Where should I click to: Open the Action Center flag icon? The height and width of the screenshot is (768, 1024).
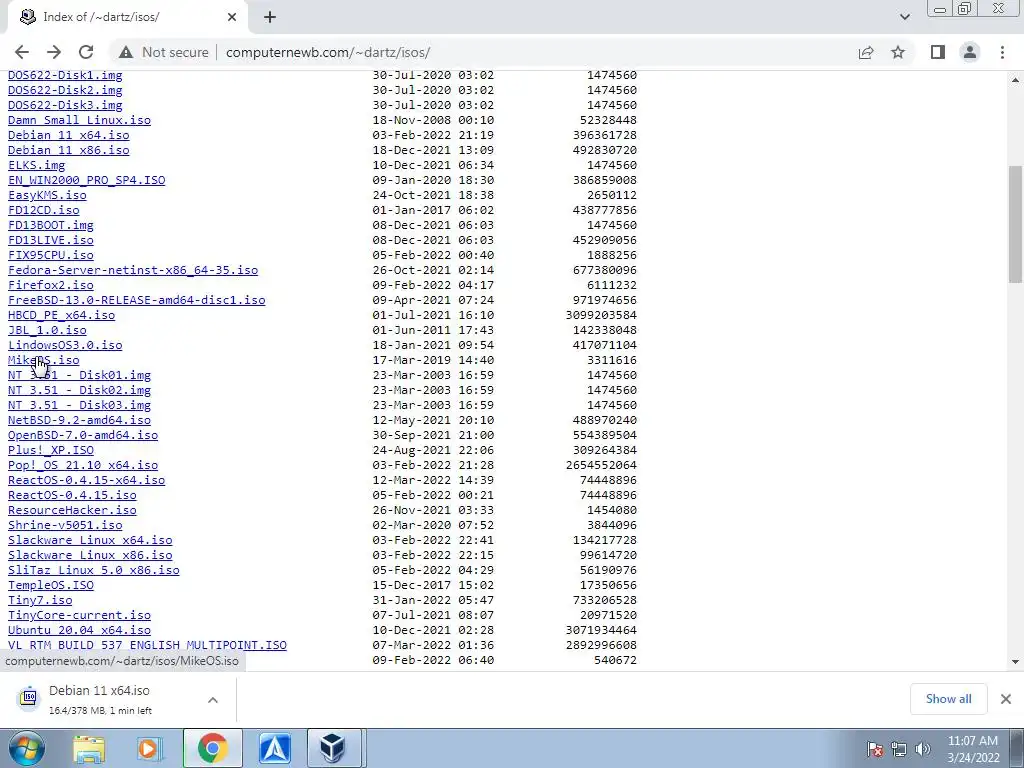click(x=875, y=749)
